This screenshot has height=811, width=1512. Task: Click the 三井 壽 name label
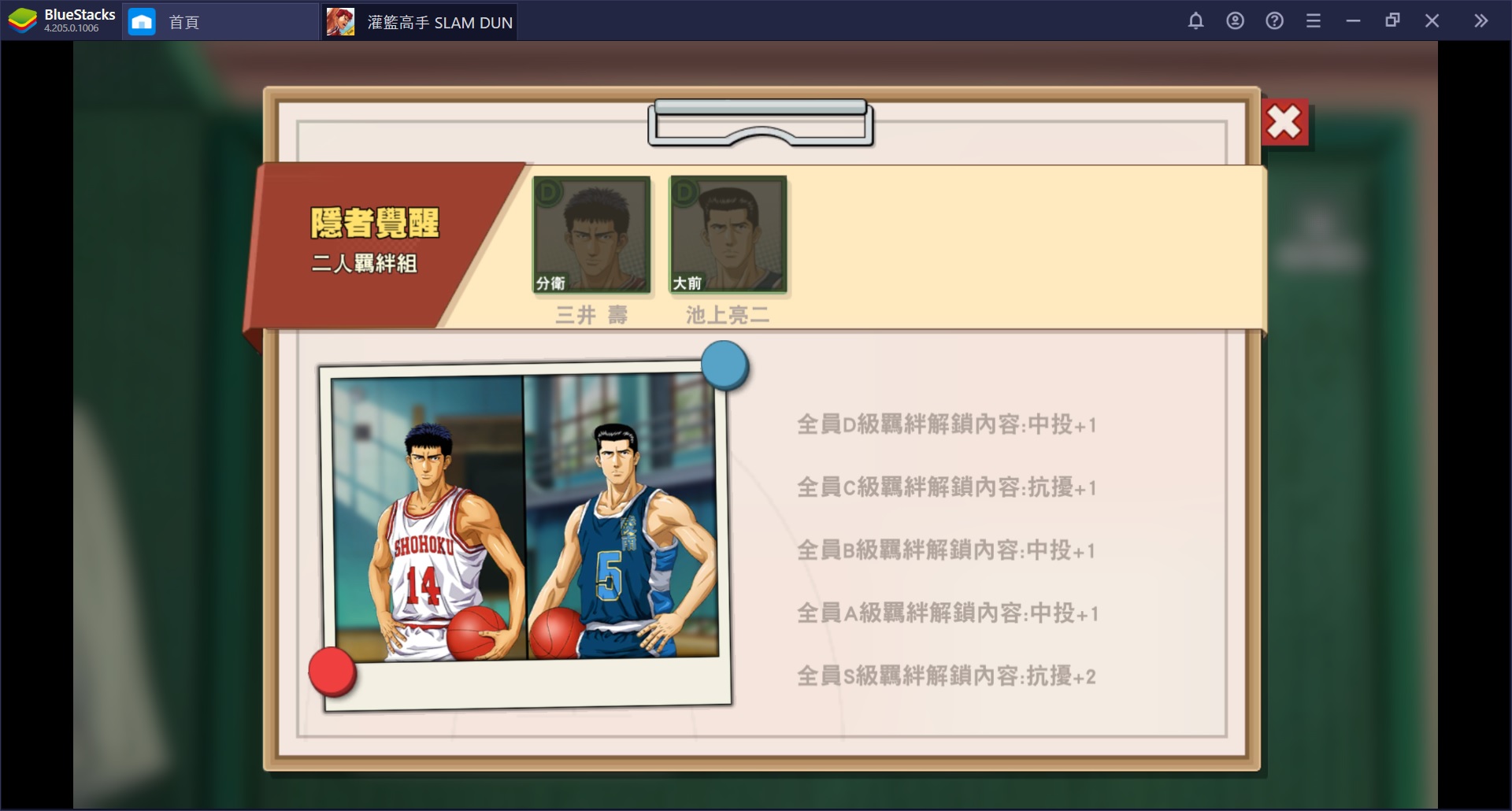pyautogui.click(x=591, y=316)
